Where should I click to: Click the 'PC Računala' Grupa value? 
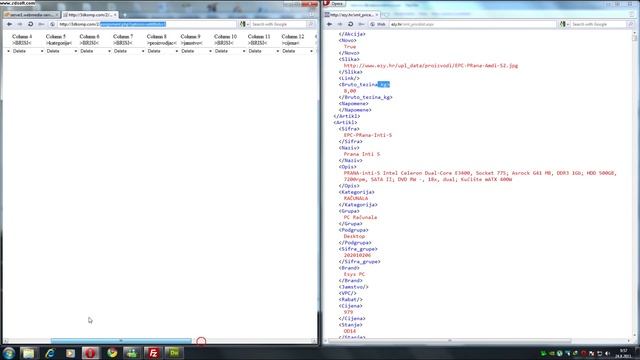pos(360,217)
